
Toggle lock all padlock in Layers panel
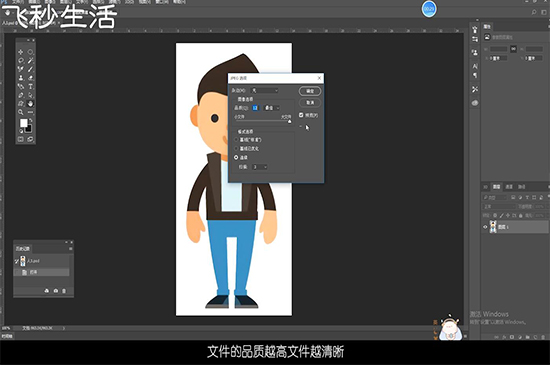click(x=521, y=215)
